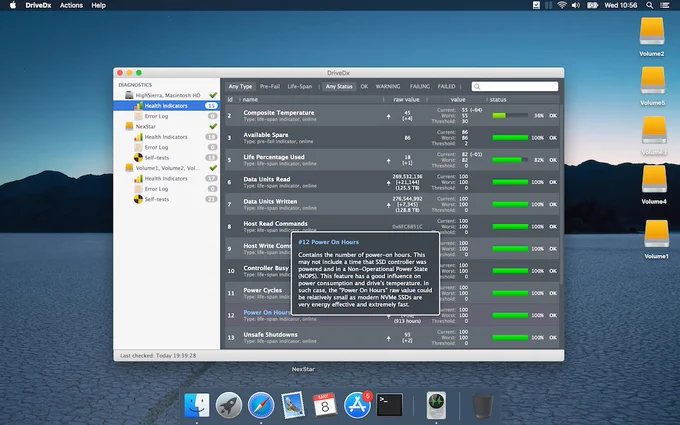Click inside the indicator search field
Screen dimensions: 680x425
click(x=515, y=87)
